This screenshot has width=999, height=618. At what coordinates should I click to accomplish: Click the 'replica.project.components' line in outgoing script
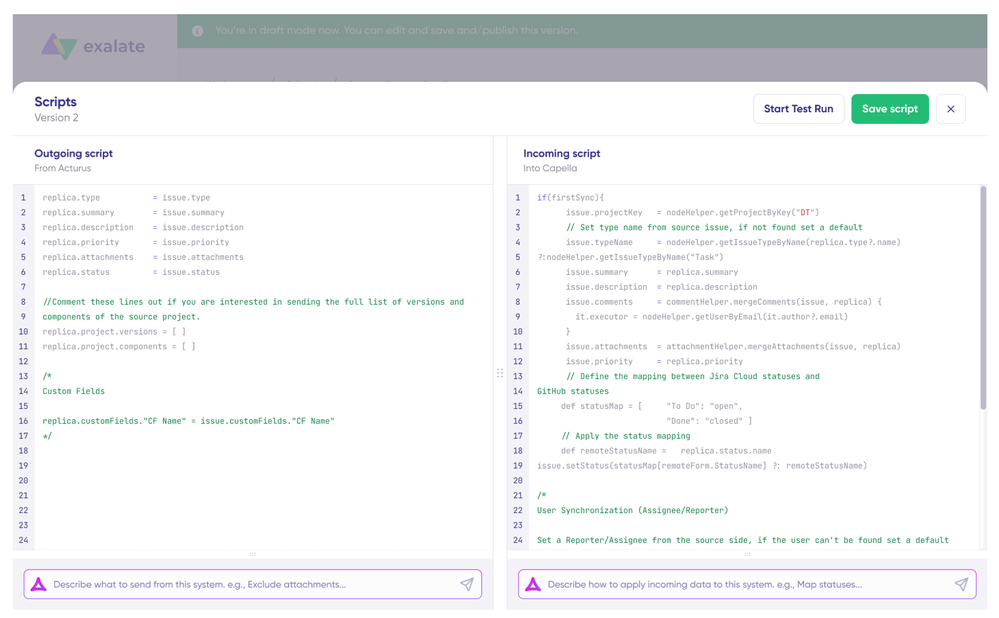118,347
